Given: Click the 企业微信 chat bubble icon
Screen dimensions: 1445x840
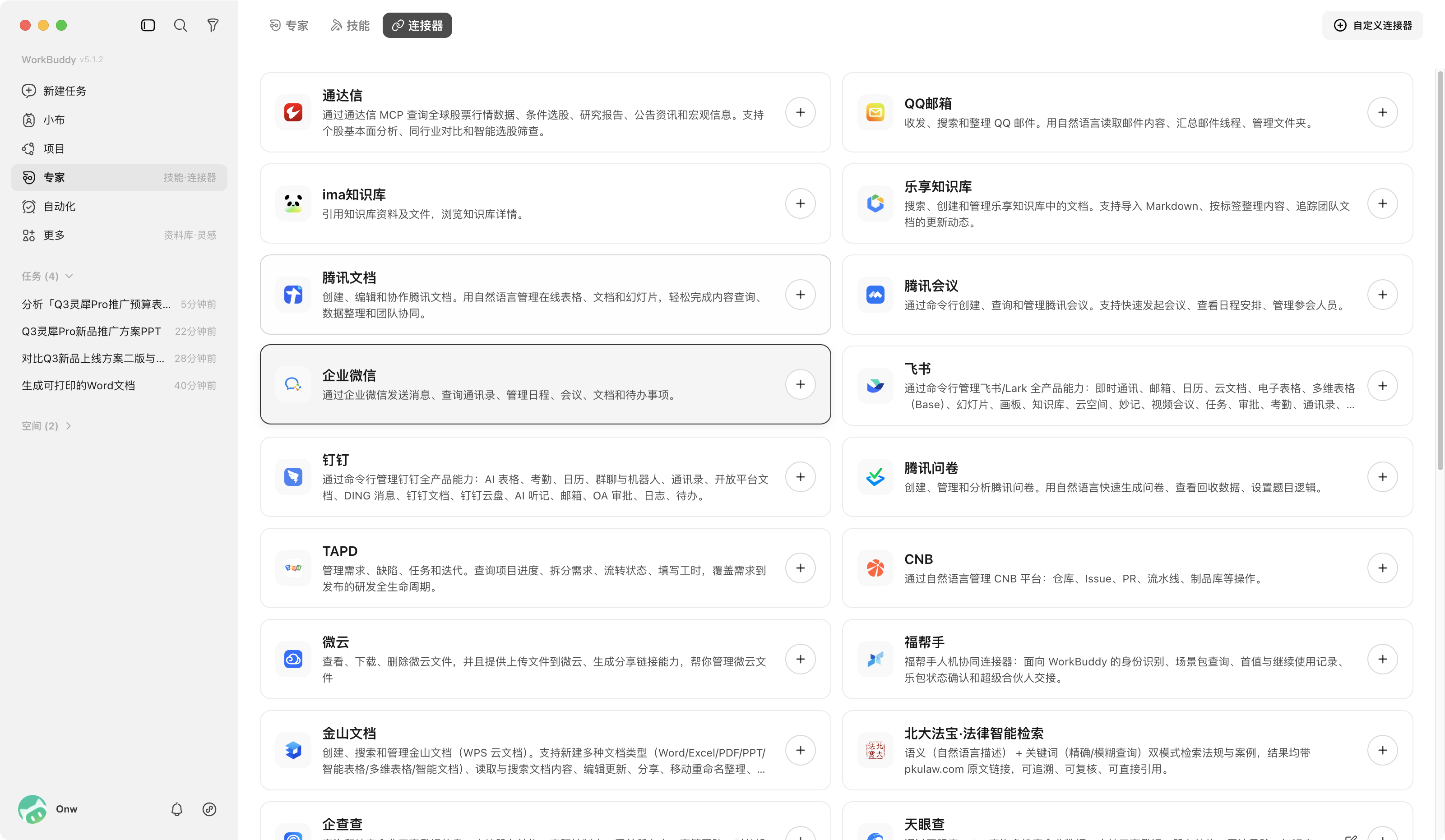Looking at the screenshot, I should (x=293, y=384).
